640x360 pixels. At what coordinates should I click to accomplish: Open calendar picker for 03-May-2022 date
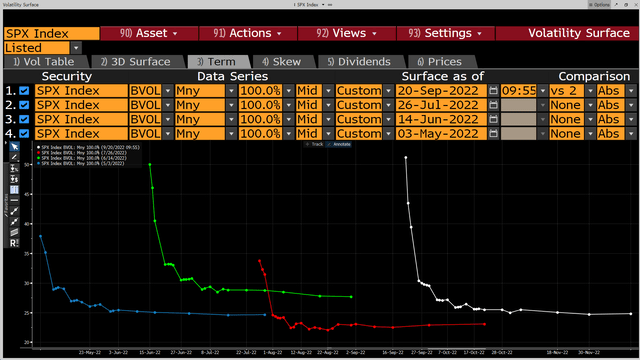tap(493, 133)
